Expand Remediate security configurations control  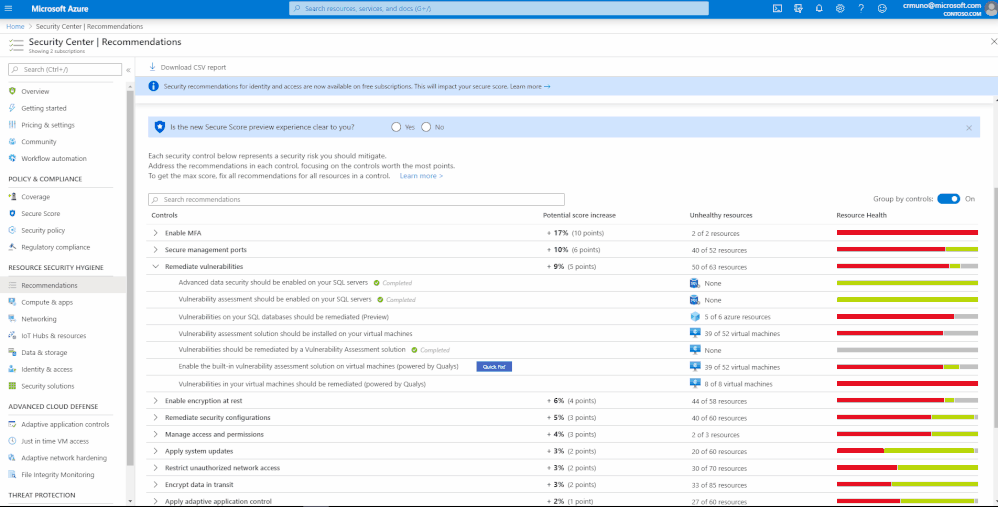coord(155,417)
